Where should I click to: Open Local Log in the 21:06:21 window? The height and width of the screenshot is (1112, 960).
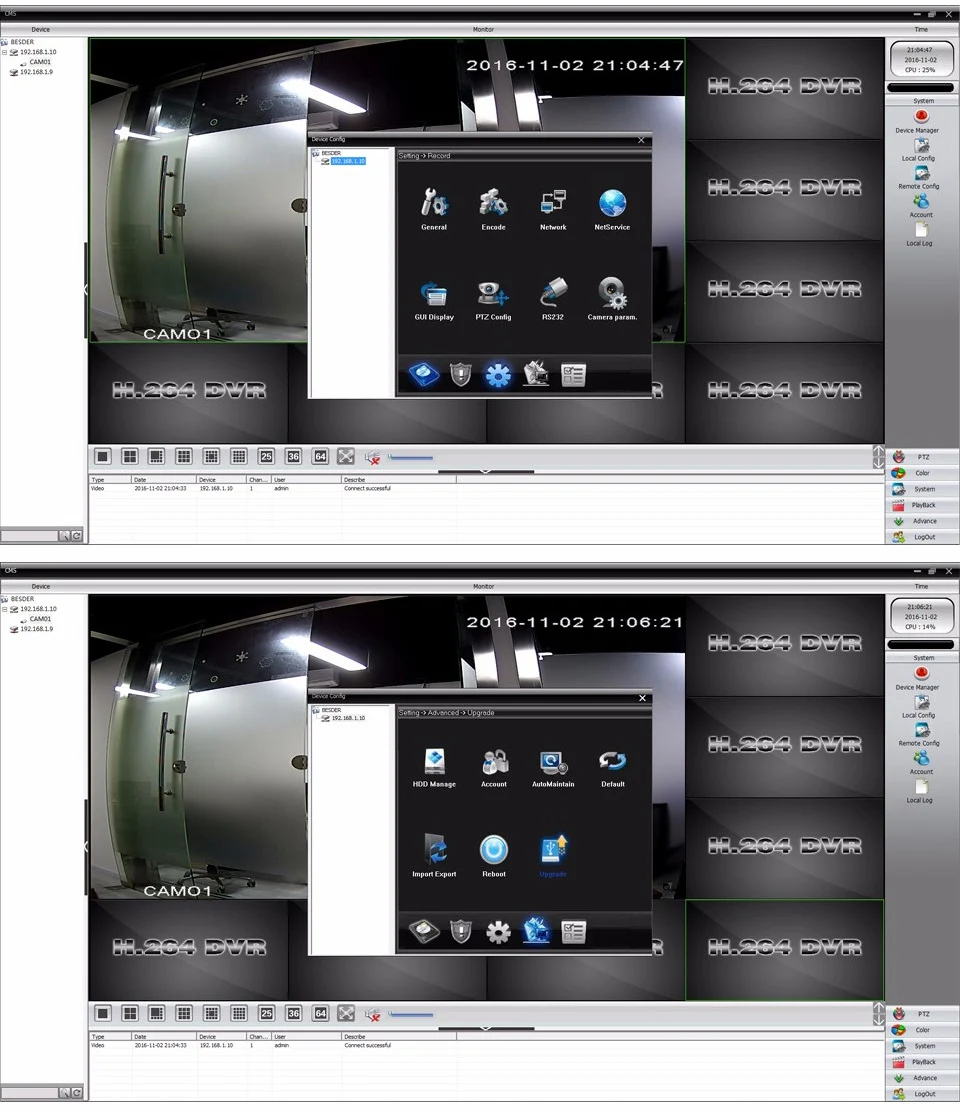click(x=920, y=791)
